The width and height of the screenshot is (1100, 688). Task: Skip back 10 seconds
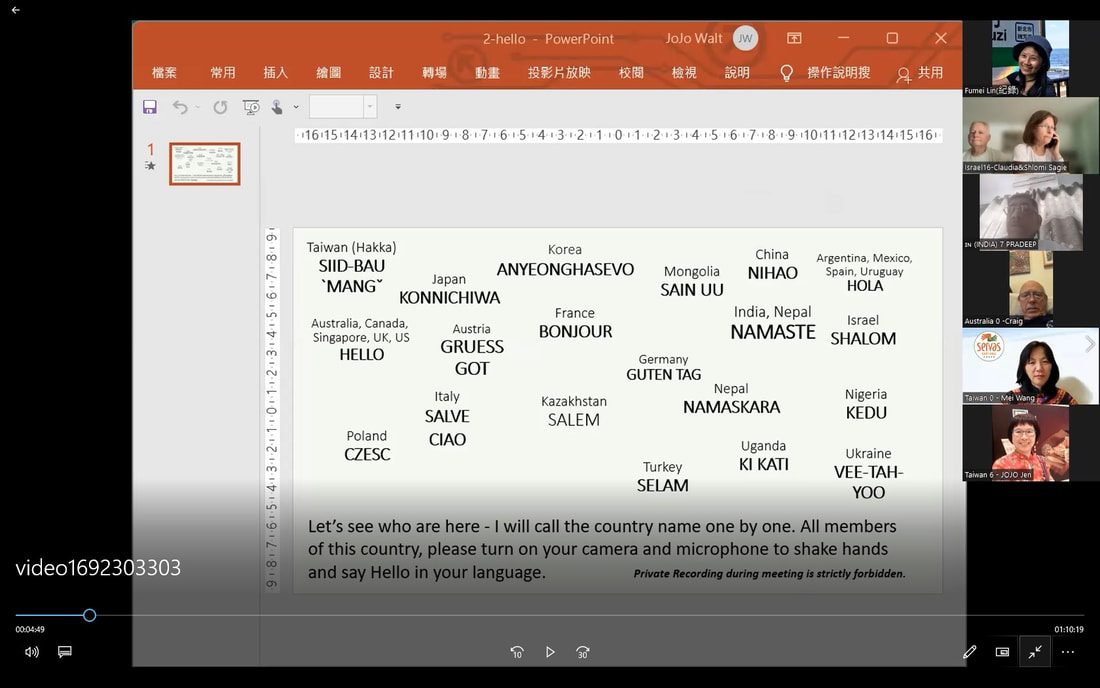[x=517, y=652]
